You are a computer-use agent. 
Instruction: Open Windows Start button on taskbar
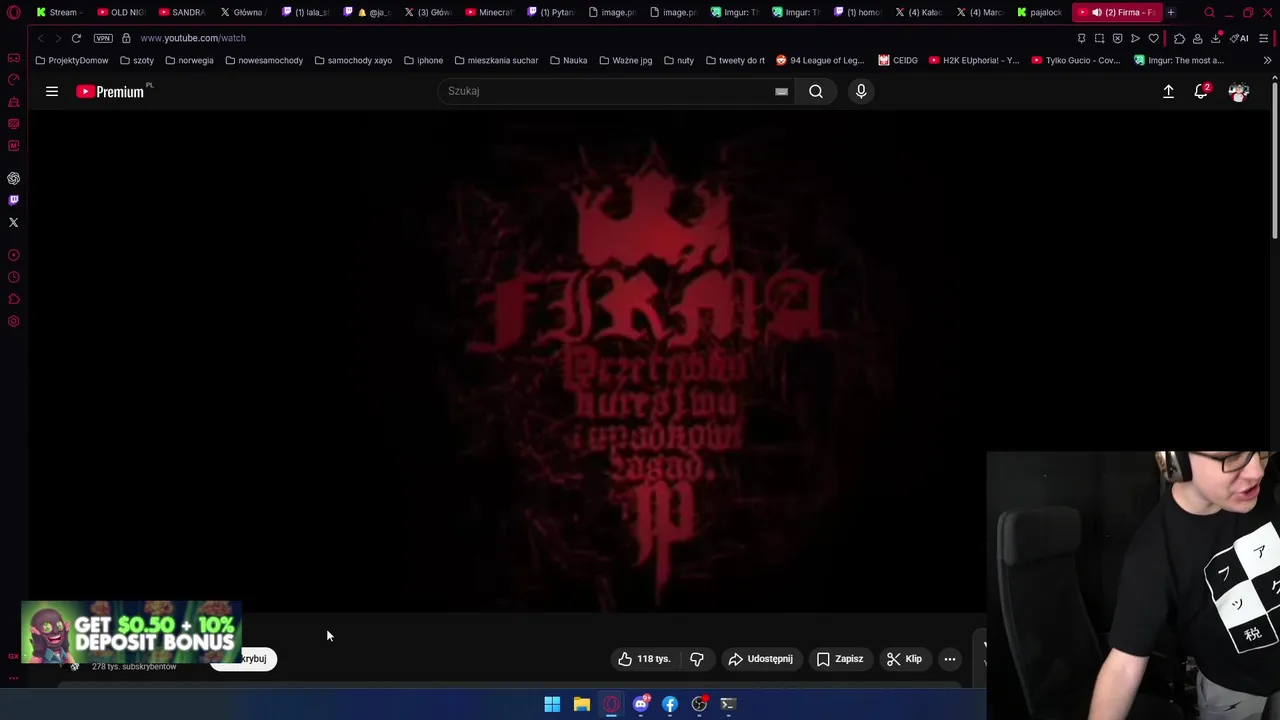(x=552, y=704)
